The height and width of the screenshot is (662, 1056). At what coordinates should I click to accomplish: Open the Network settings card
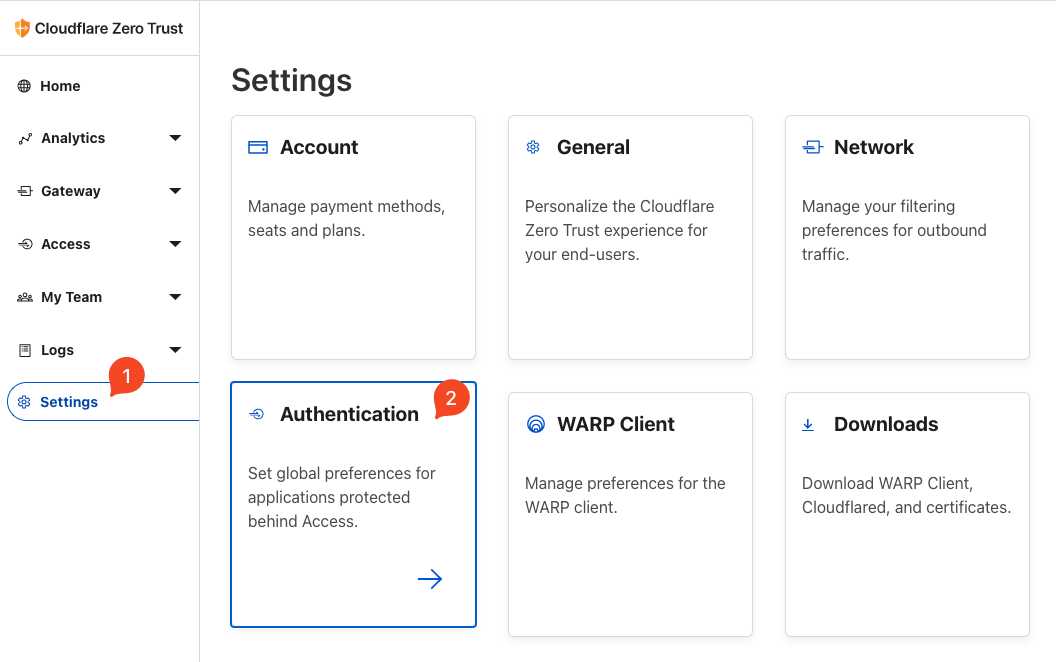[907, 237]
